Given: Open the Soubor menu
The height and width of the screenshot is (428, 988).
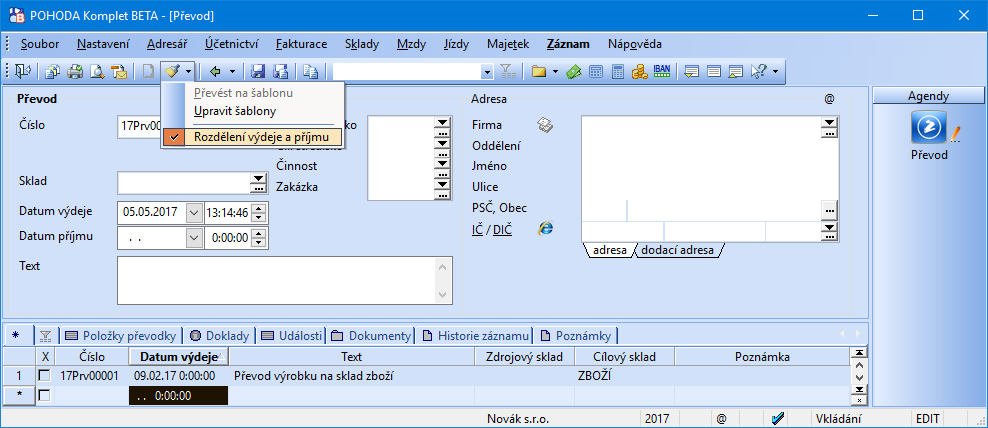Looking at the screenshot, I should (40, 44).
